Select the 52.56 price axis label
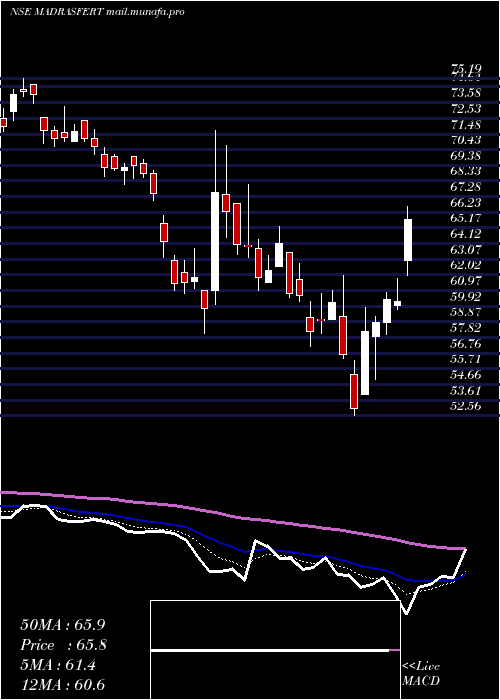Viewport: 500px width, 700px height. (466, 406)
